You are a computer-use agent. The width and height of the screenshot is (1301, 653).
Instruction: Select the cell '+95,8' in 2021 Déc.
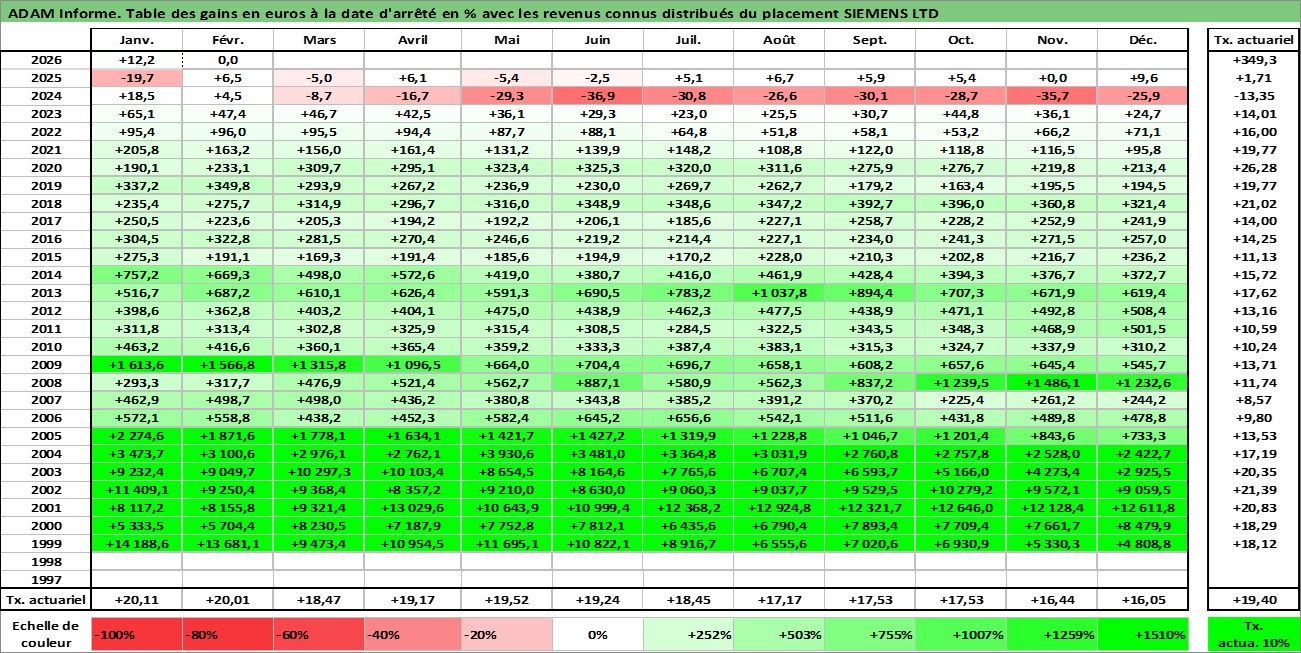point(1143,150)
